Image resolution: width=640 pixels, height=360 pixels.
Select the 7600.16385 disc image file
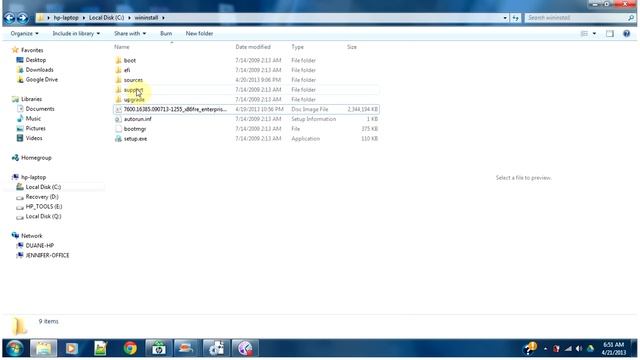175,109
